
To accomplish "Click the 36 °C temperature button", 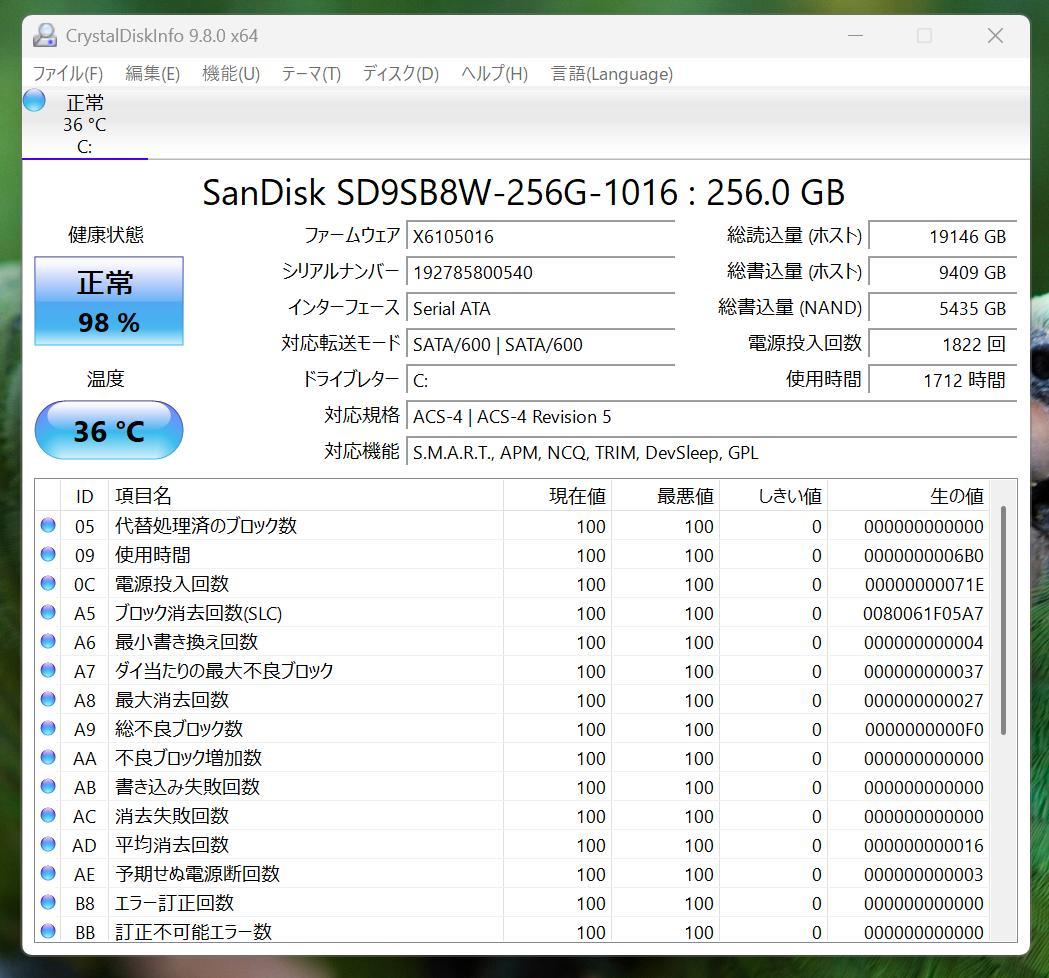I will (x=108, y=430).
